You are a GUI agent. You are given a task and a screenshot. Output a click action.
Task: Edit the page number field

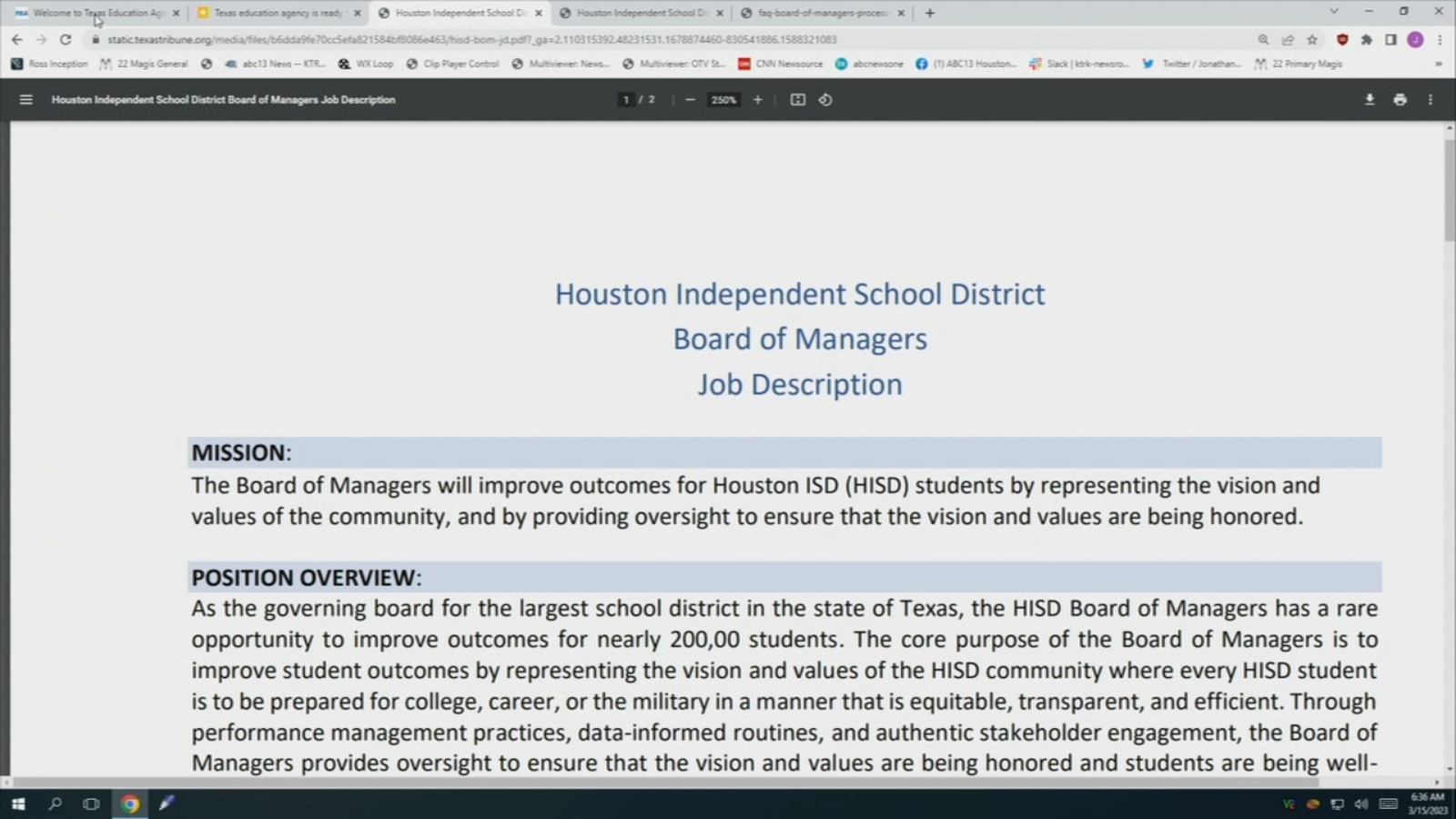tap(626, 100)
